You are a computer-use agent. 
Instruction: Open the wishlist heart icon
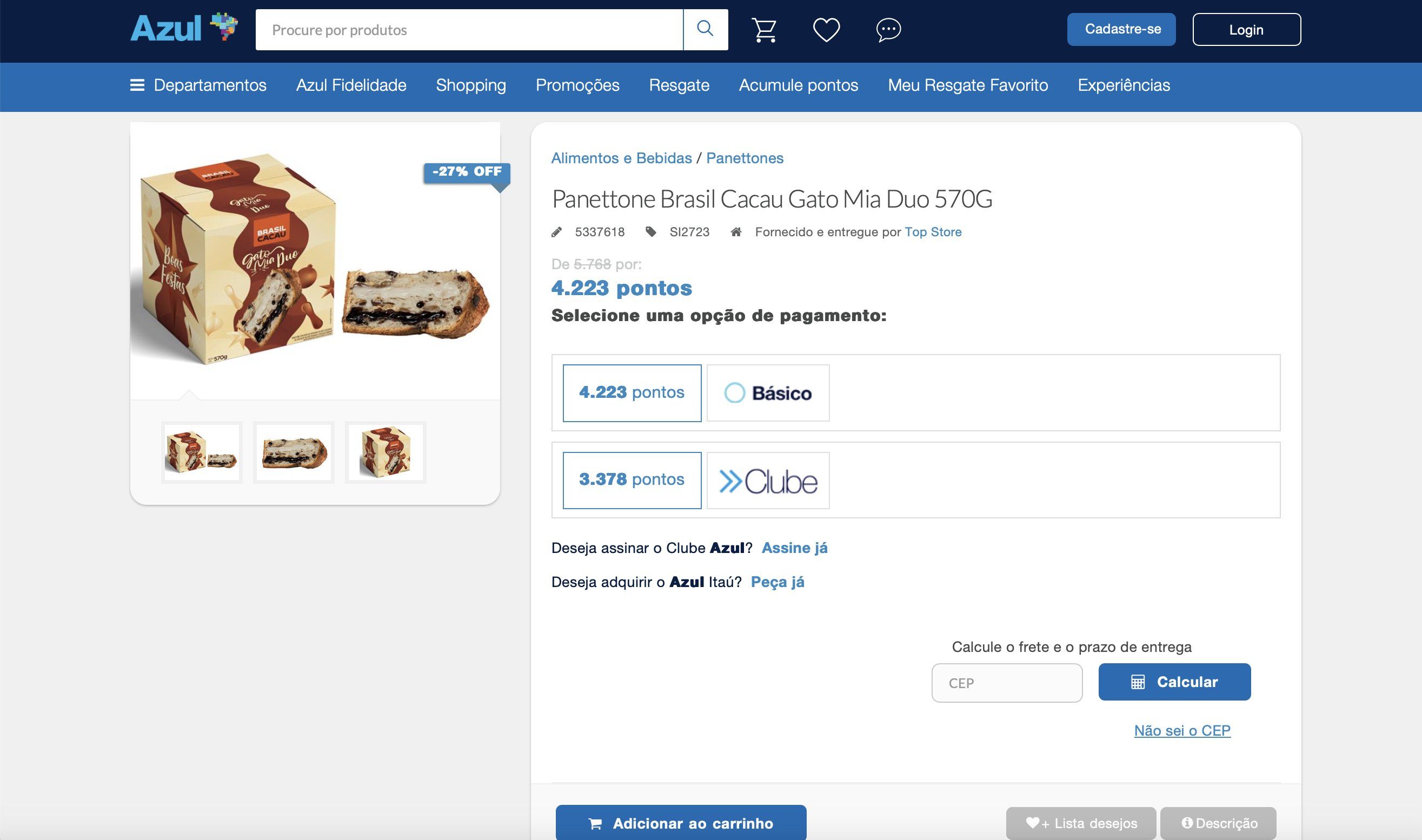827,30
